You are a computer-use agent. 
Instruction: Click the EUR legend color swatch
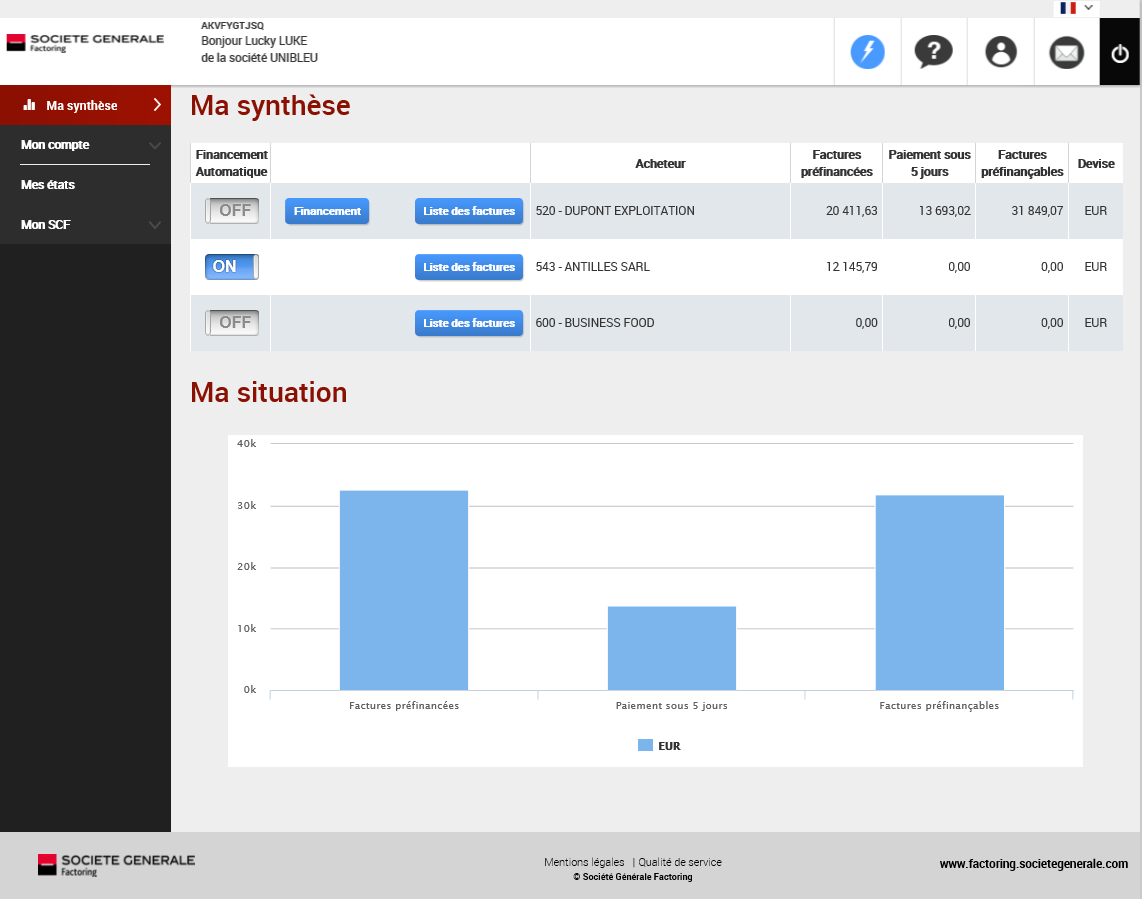click(x=645, y=746)
